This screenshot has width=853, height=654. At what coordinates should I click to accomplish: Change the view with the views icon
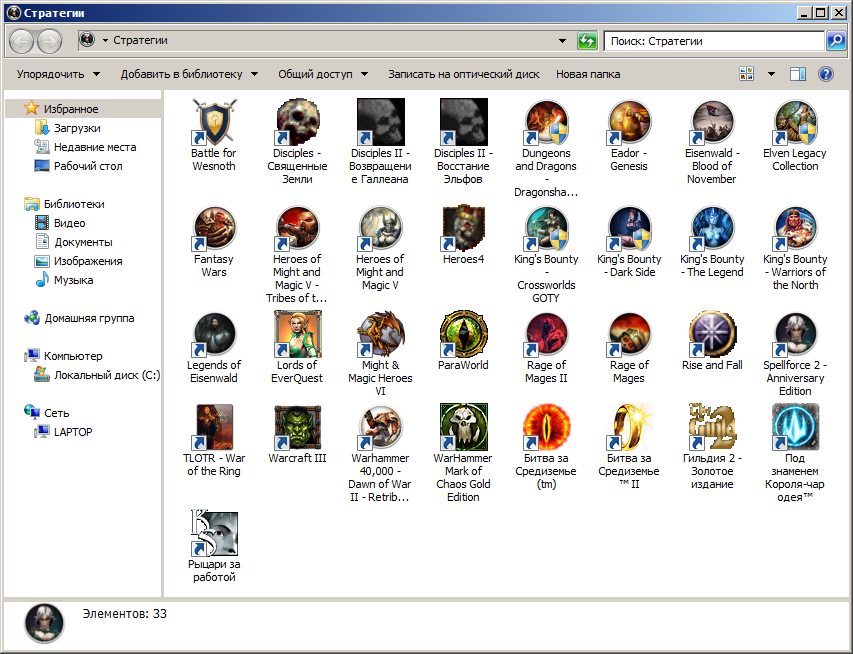pos(746,74)
